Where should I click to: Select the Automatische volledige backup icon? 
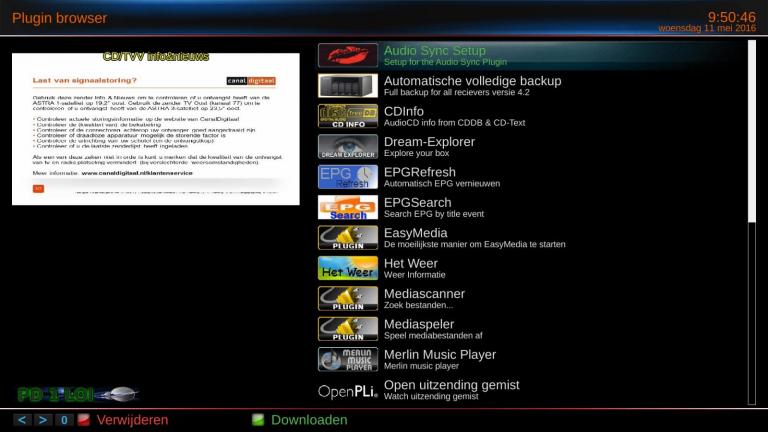347,86
